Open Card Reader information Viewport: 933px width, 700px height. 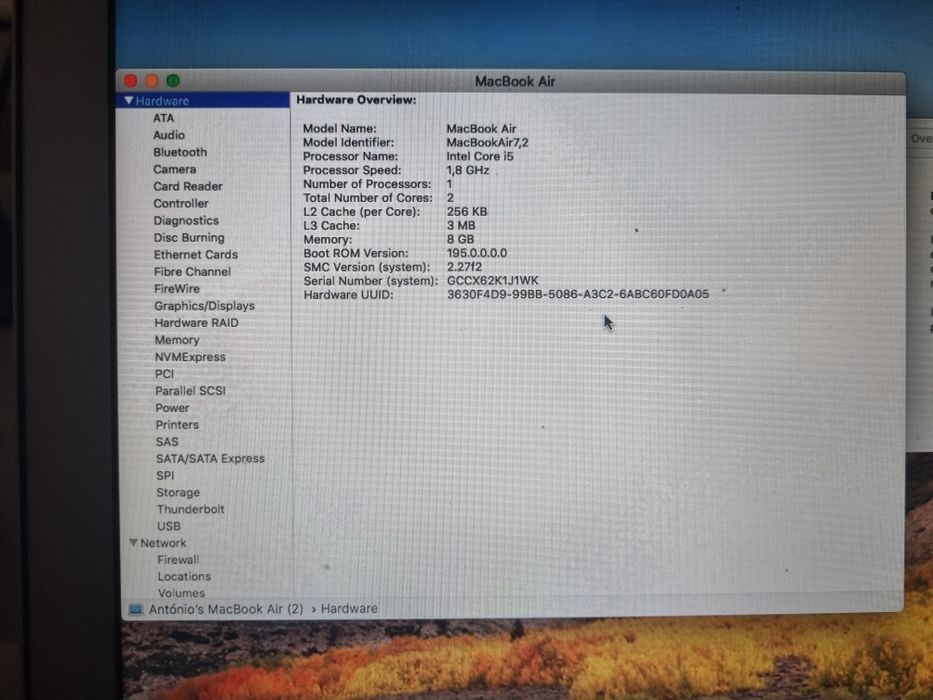click(x=188, y=186)
